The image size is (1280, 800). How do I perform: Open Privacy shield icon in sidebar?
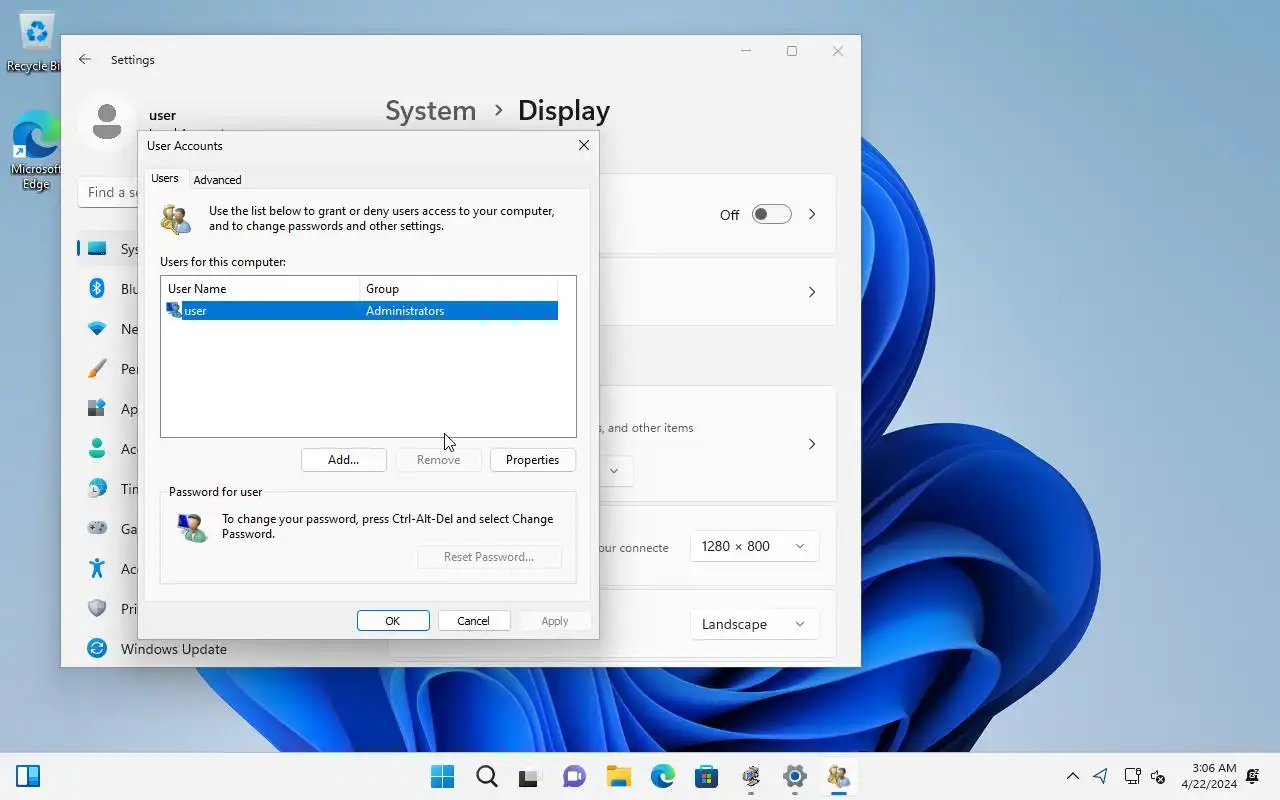pyautogui.click(x=97, y=609)
